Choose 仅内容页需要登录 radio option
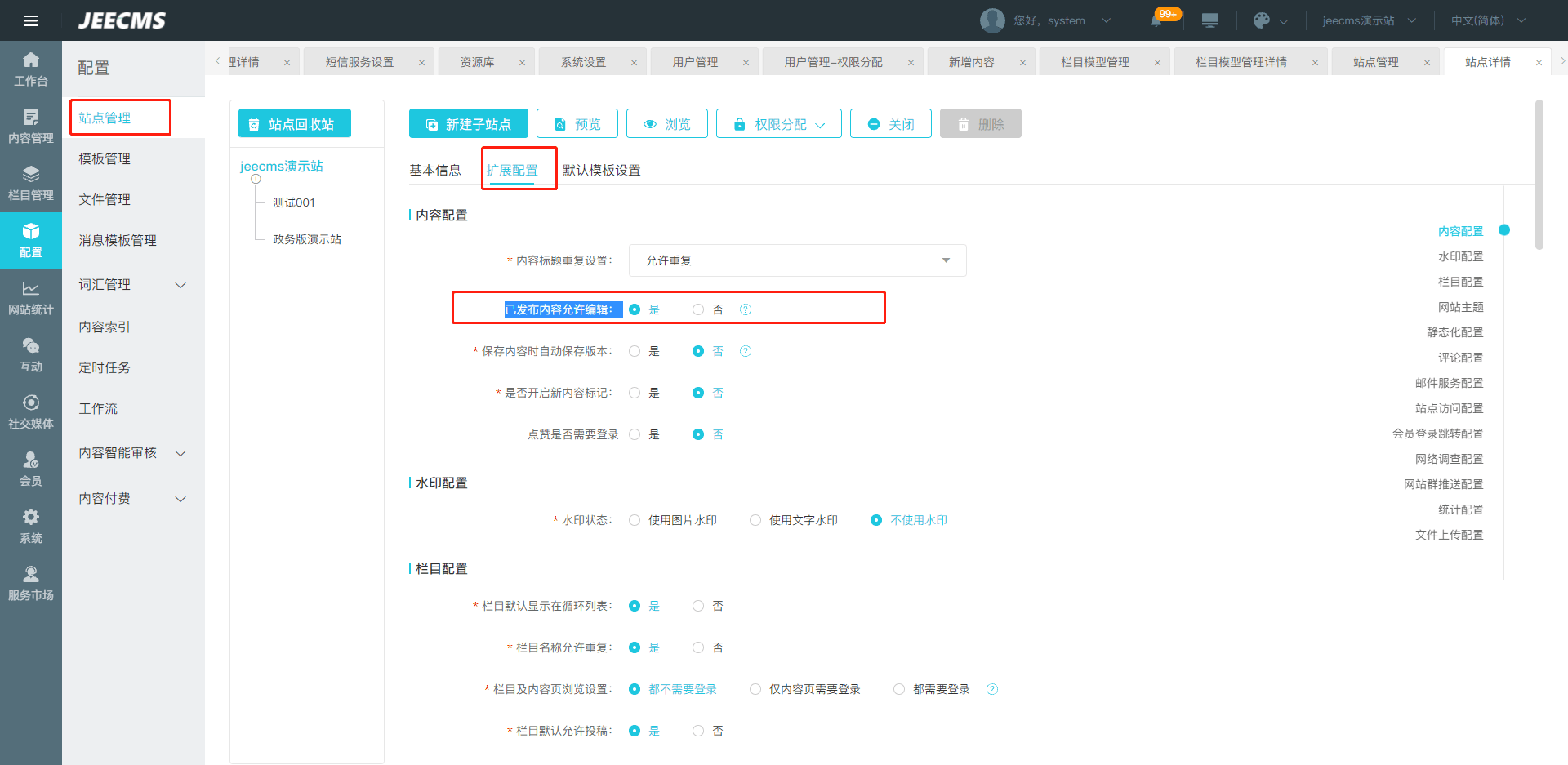The width and height of the screenshot is (1568, 765). 755,689
